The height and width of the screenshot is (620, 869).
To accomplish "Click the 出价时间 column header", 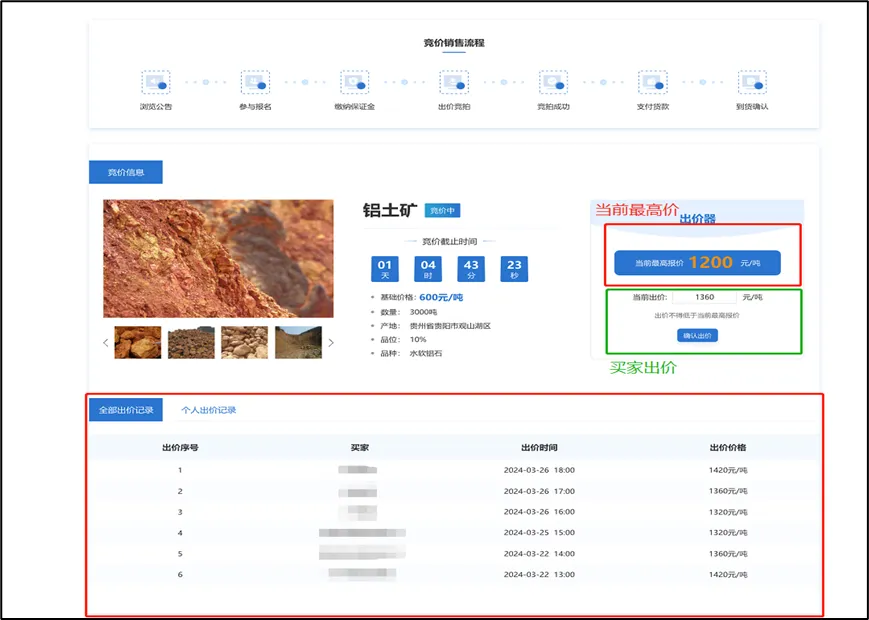I will click(x=539, y=448).
